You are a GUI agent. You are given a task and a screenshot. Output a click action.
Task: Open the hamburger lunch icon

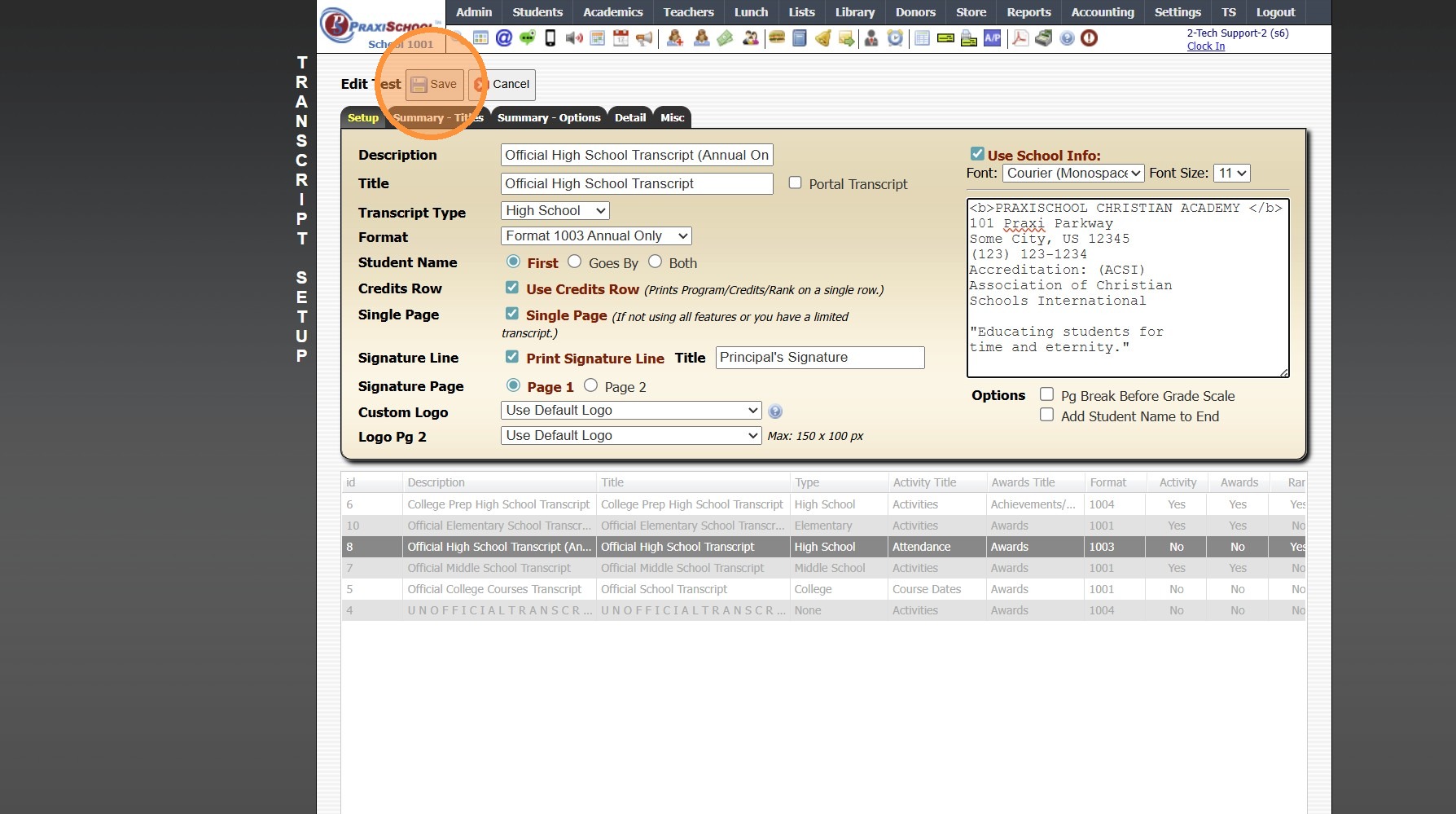pos(777,38)
